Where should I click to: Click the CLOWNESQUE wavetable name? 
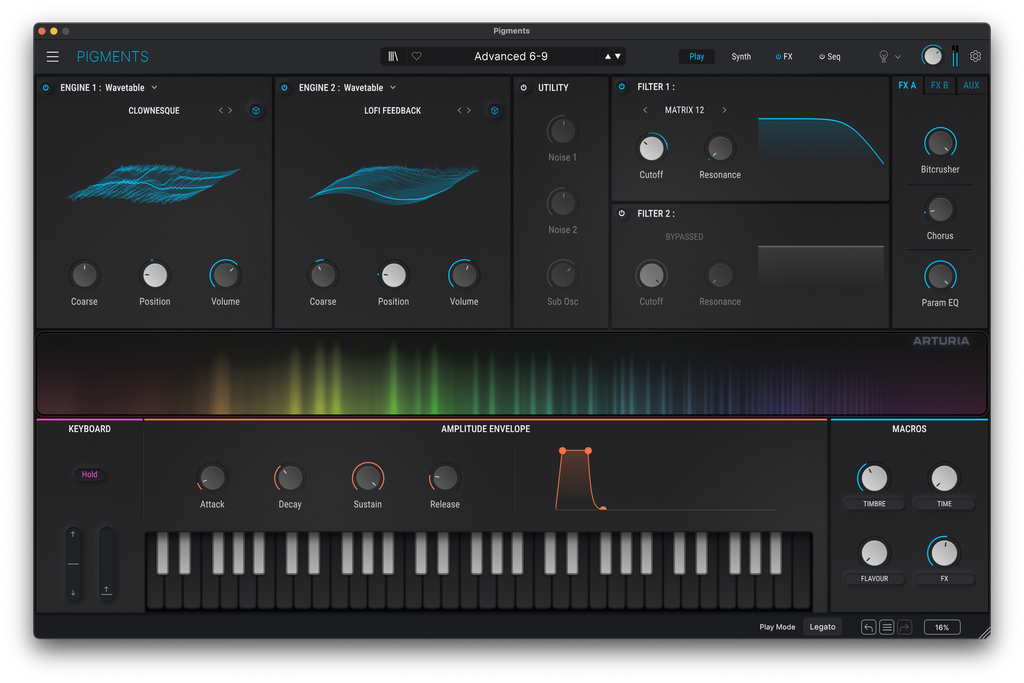click(x=154, y=110)
